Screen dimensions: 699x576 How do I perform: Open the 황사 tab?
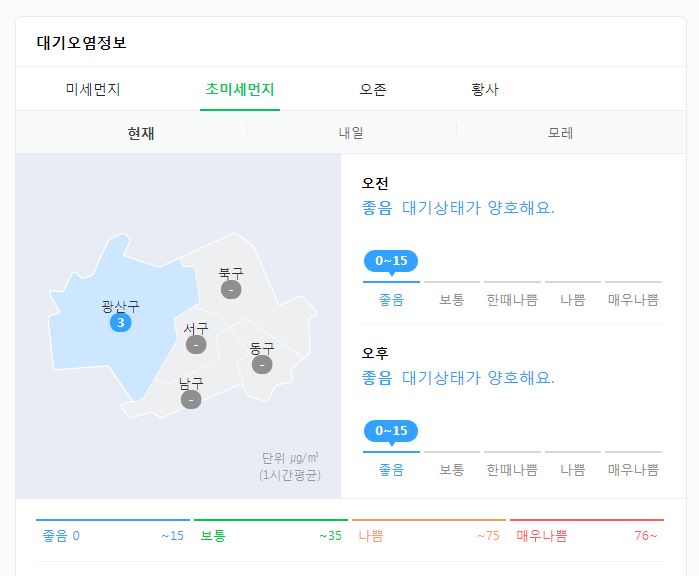coord(485,89)
